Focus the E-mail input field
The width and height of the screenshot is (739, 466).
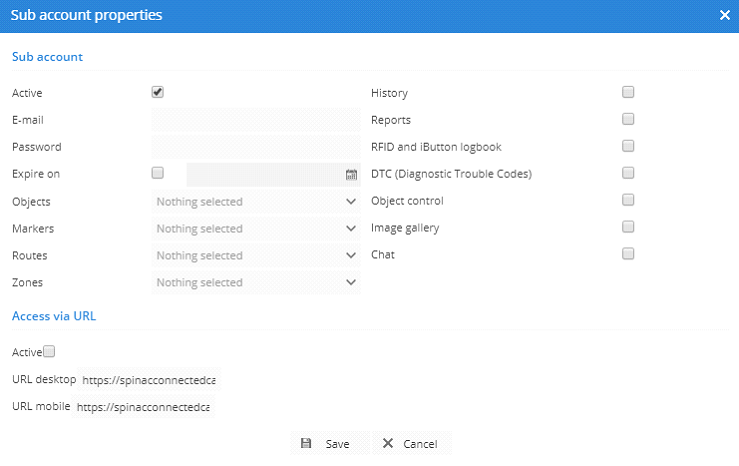pos(256,120)
